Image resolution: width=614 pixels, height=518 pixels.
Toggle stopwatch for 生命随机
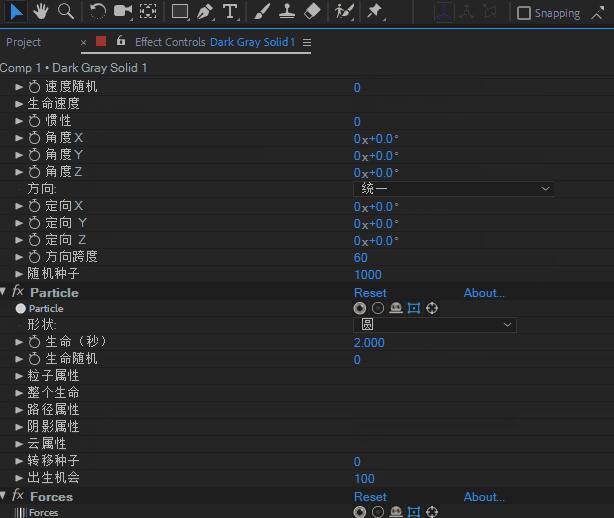(34, 359)
